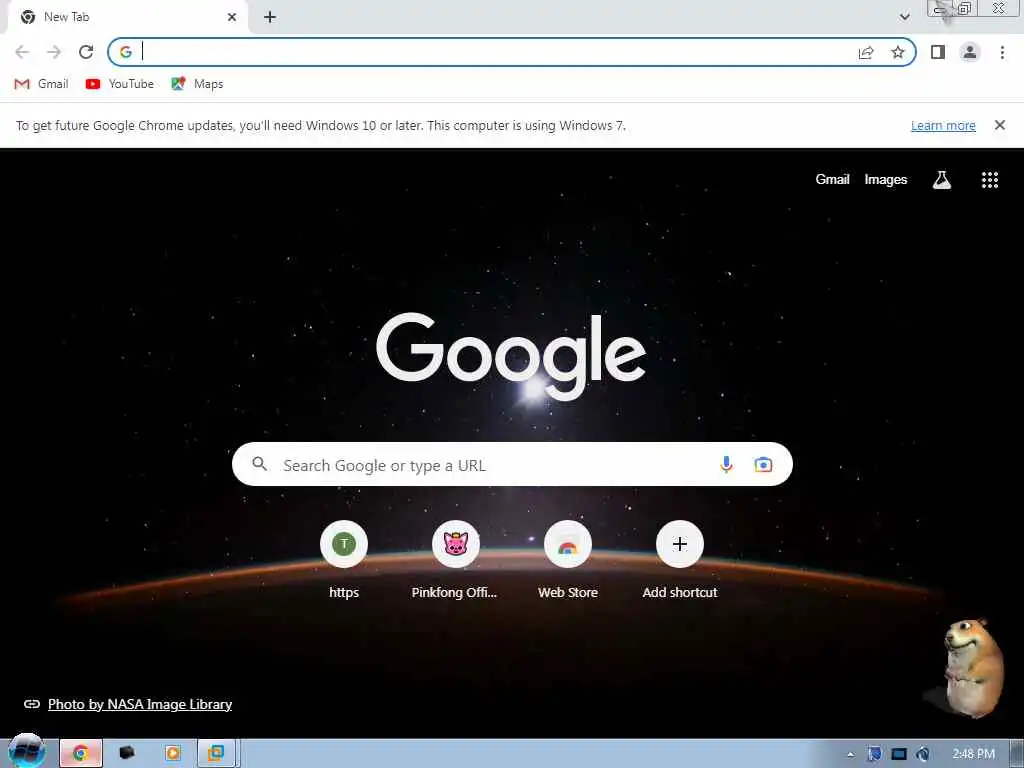Open the https shortcut tile
This screenshot has height=768, width=1024.
[x=344, y=559]
